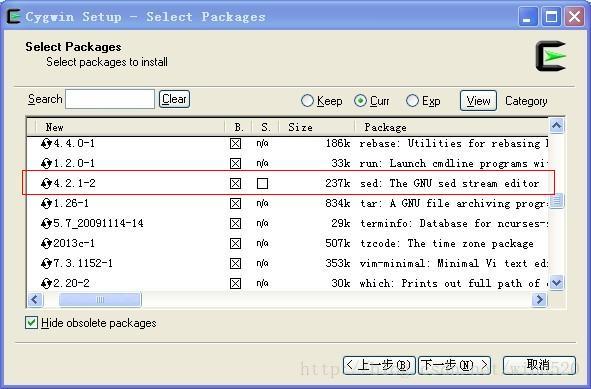
Task: Click the Package column header
Action: pos(452,127)
